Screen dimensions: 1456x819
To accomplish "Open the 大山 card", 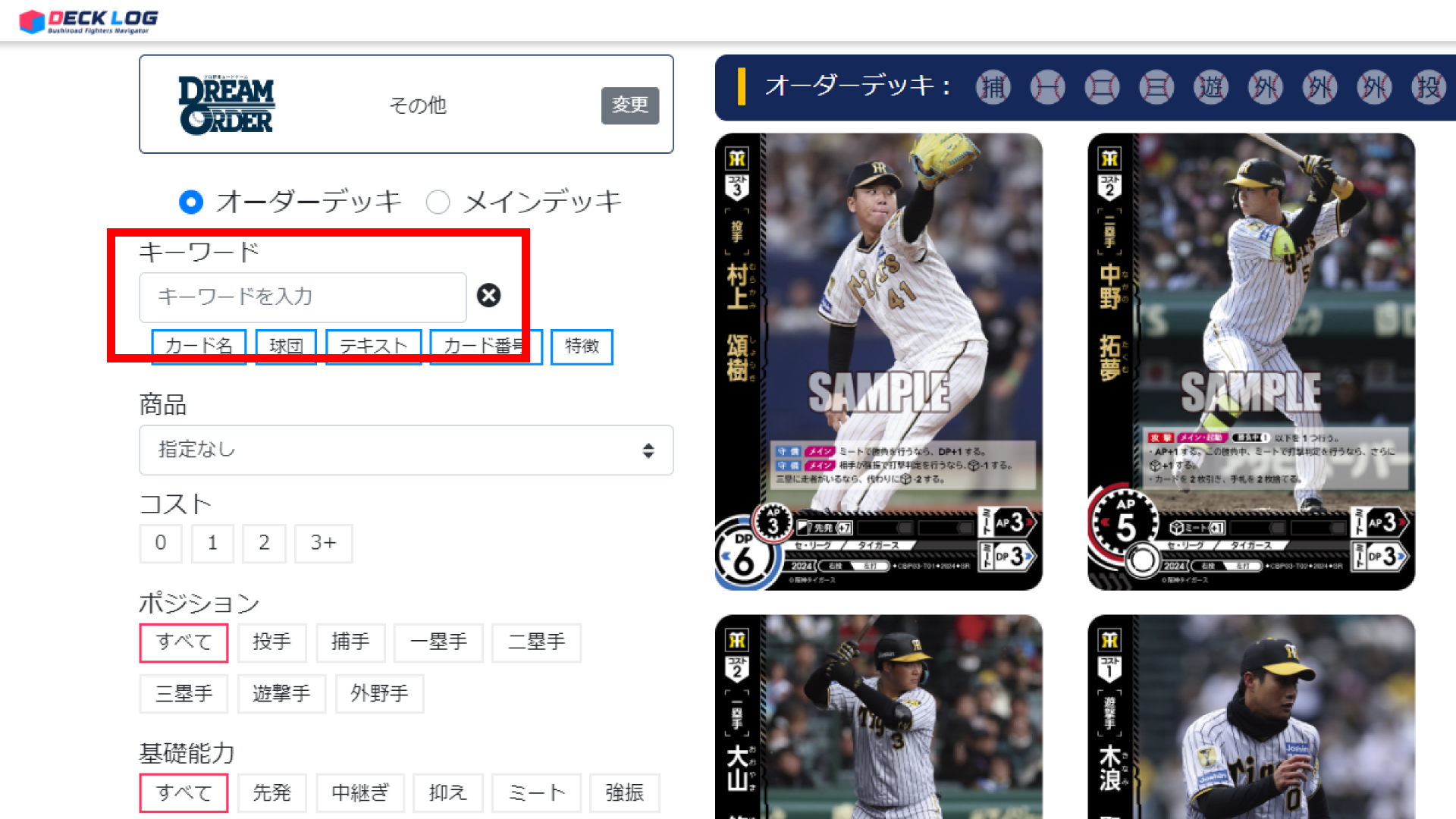I will (x=878, y=717).
